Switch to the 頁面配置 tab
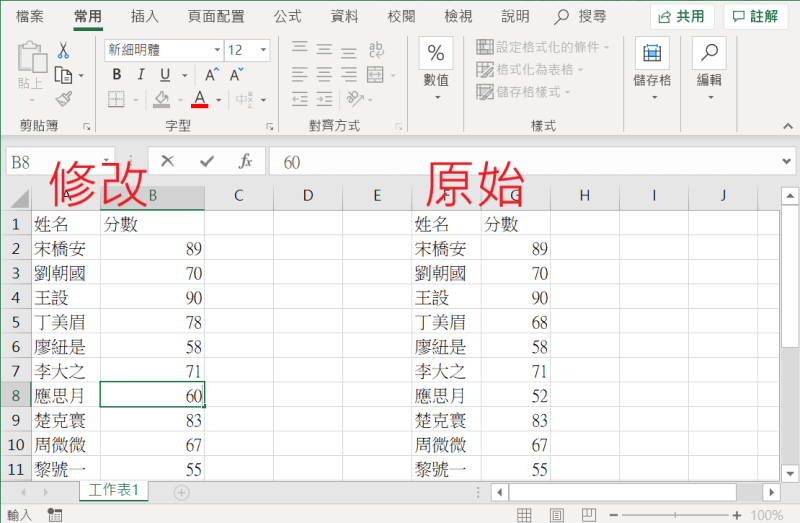Screen dimensions: 800x523 click(x=216, y=16)
